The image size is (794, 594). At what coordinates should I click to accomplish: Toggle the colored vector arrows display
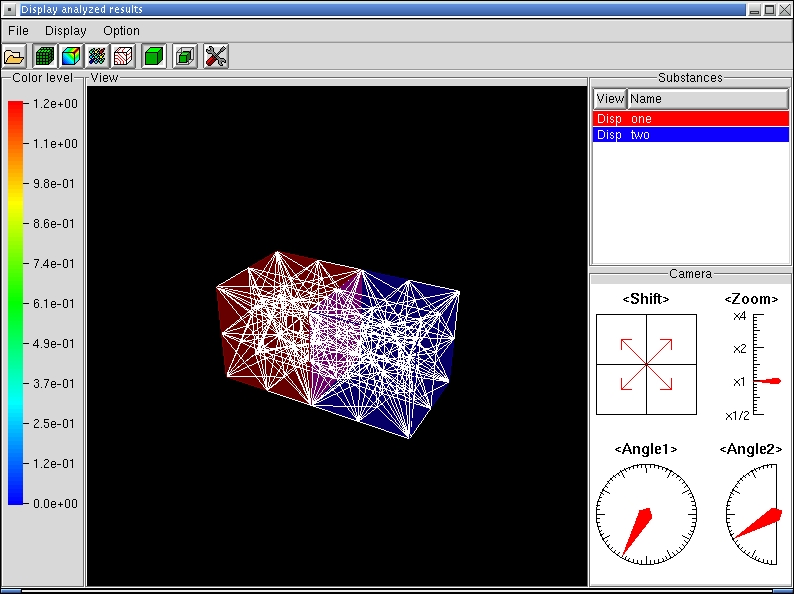(97, 56)
